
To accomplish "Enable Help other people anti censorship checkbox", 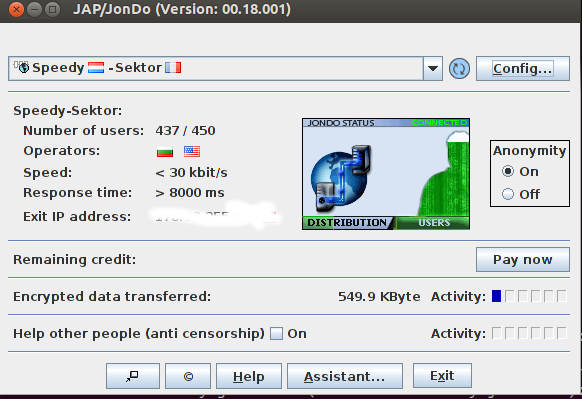I will (276, 333).
